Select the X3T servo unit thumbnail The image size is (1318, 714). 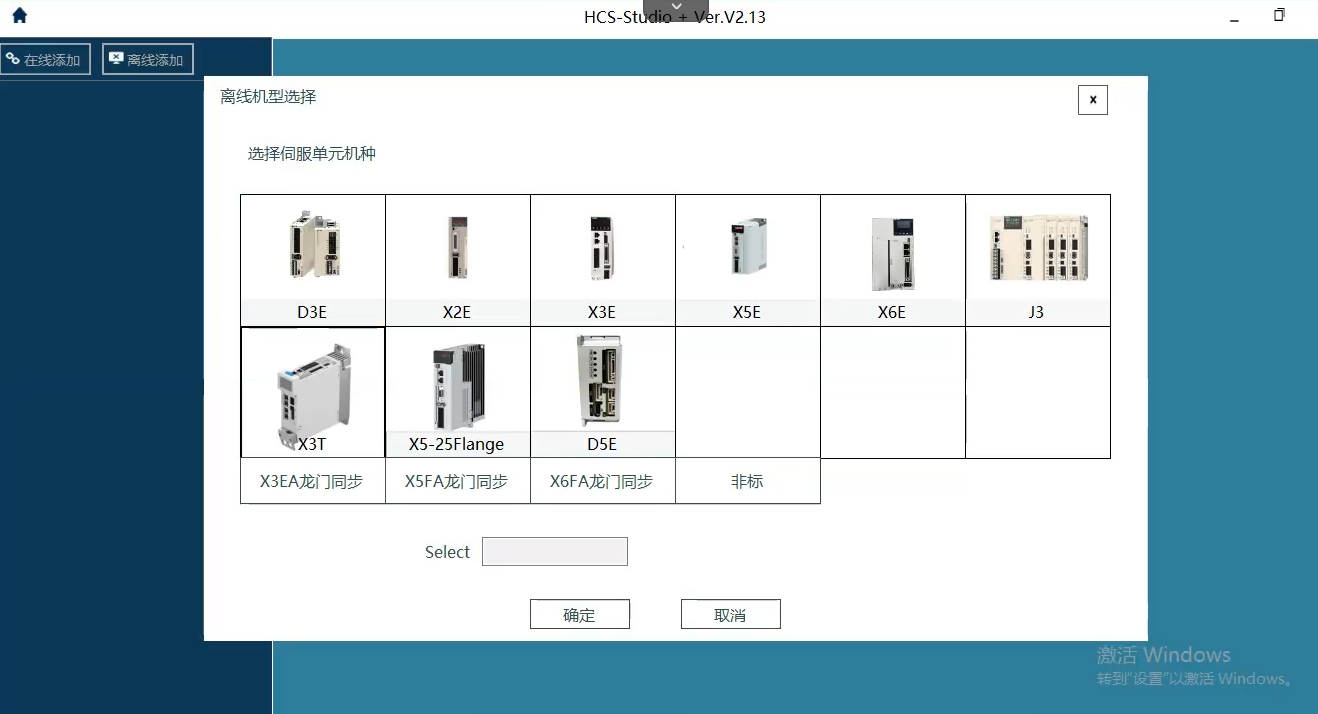click(313, 392)
